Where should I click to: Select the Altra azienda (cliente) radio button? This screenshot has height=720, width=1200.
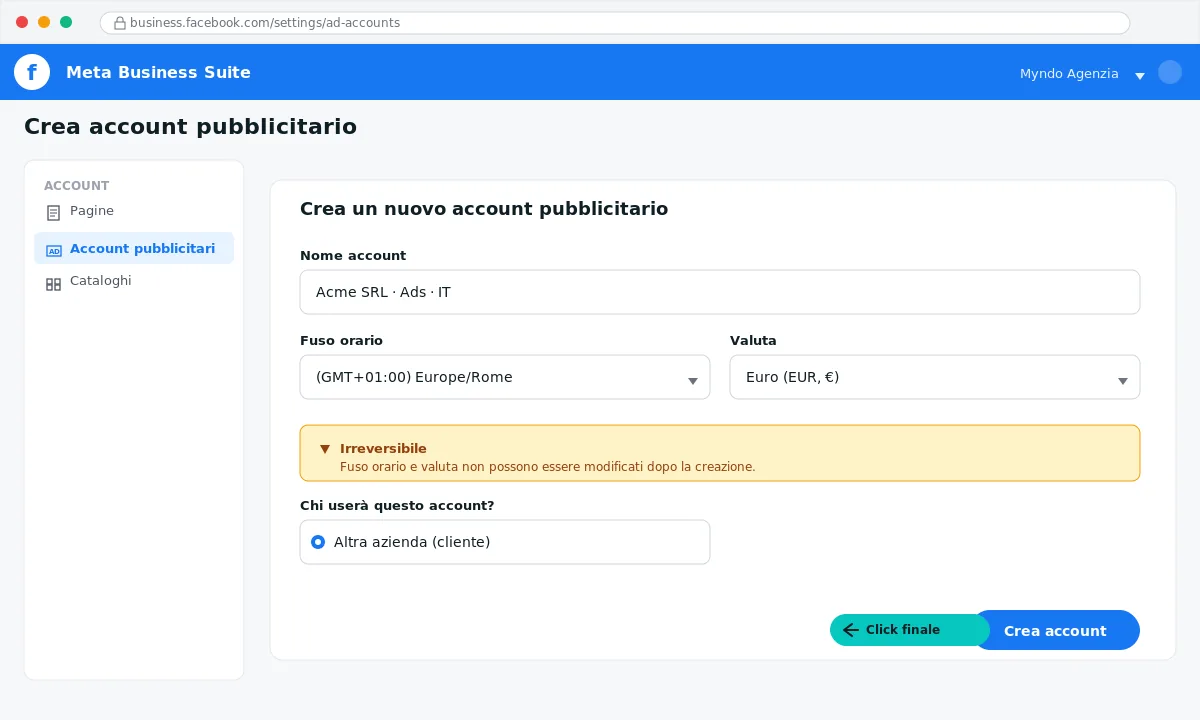(x=318, y=542)
